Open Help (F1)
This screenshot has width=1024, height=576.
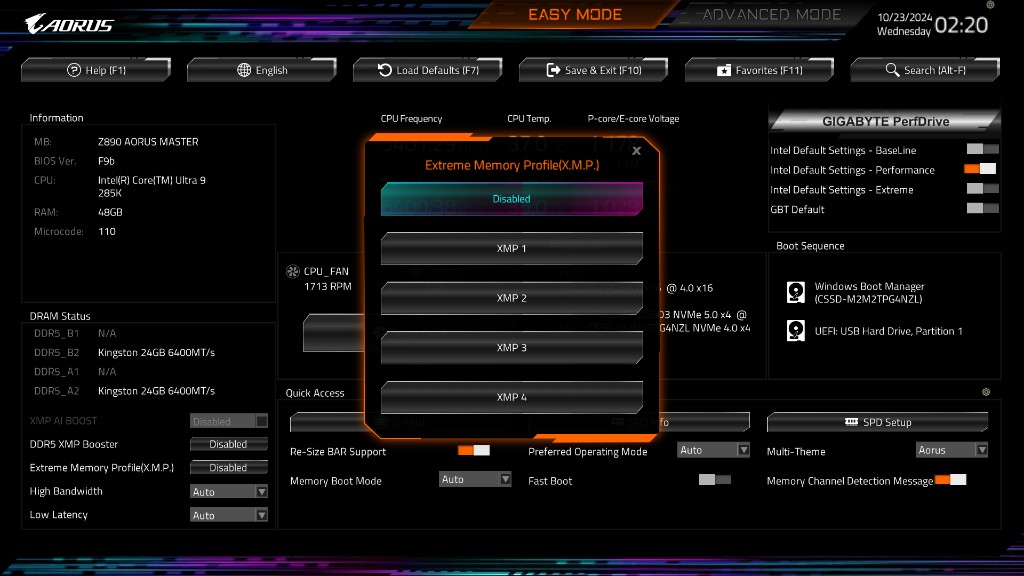click(96, 70)
